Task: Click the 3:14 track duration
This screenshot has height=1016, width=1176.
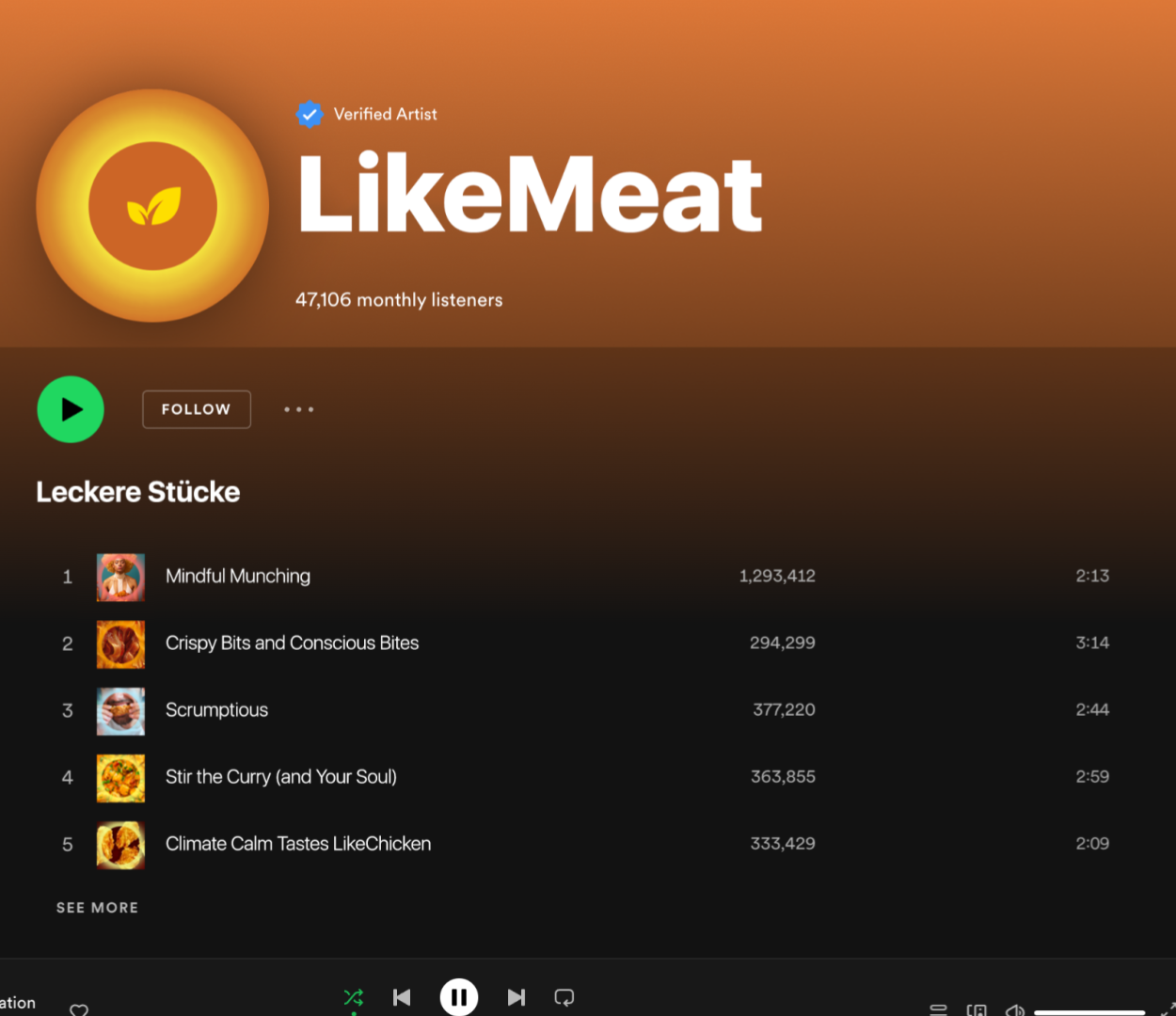Action: click(x=1092, y=643)
